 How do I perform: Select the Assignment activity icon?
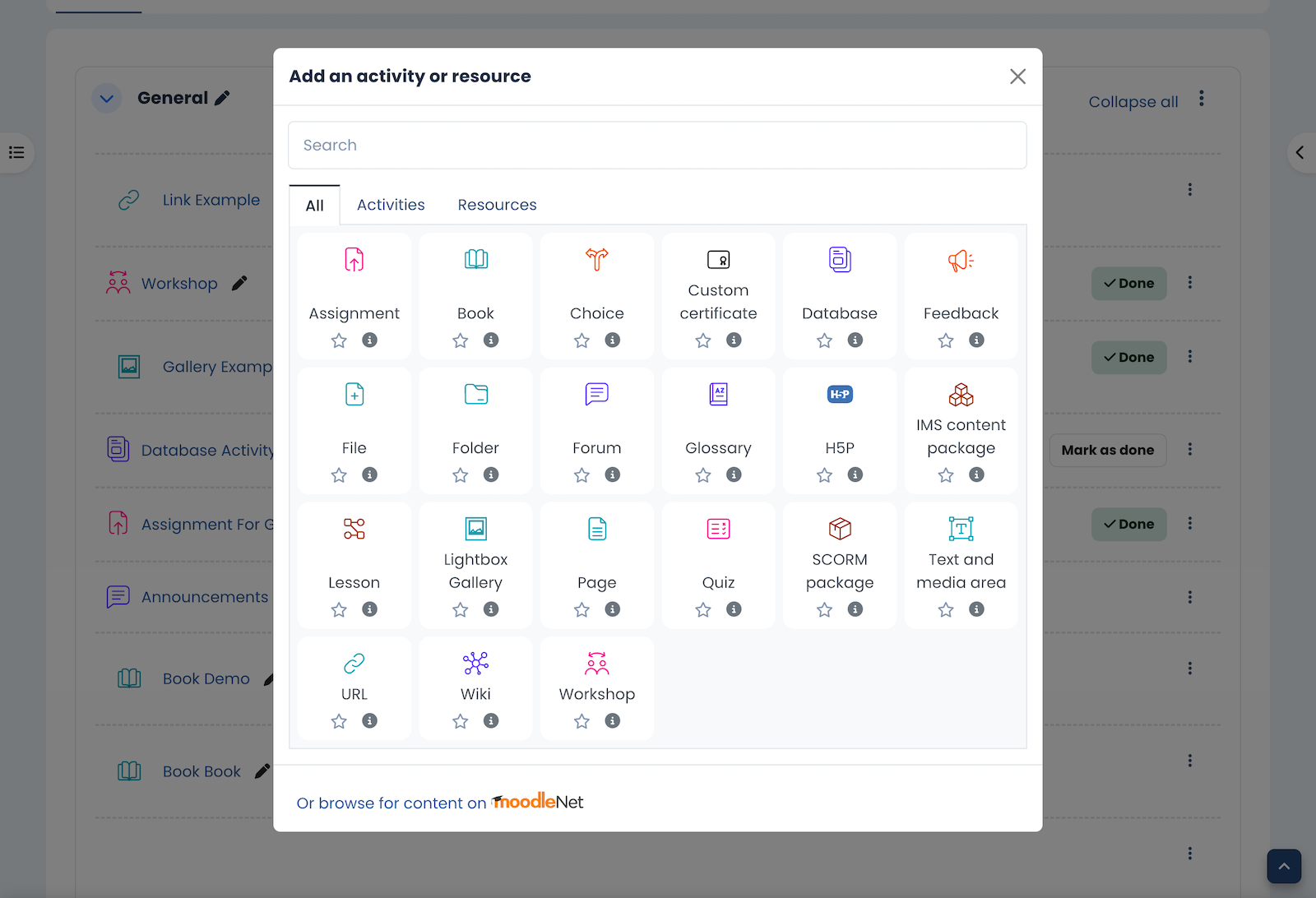[354, 260]
